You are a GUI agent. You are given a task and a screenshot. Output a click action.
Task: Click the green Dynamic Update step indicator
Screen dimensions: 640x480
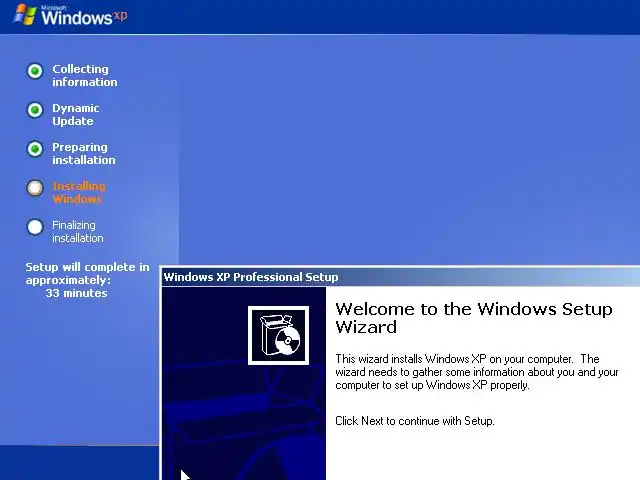point(35,110)
